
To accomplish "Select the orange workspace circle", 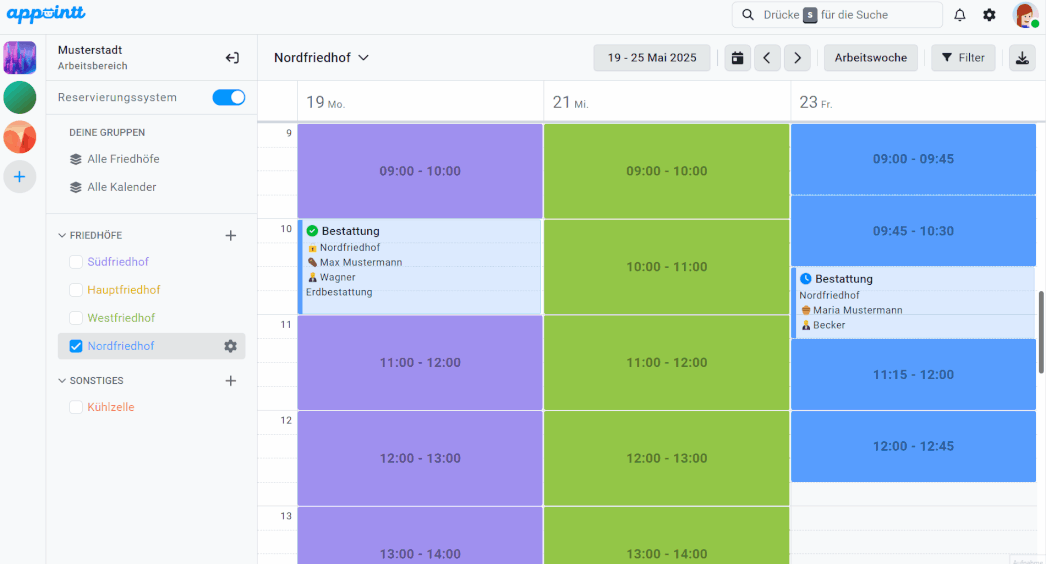I will 19,137.
